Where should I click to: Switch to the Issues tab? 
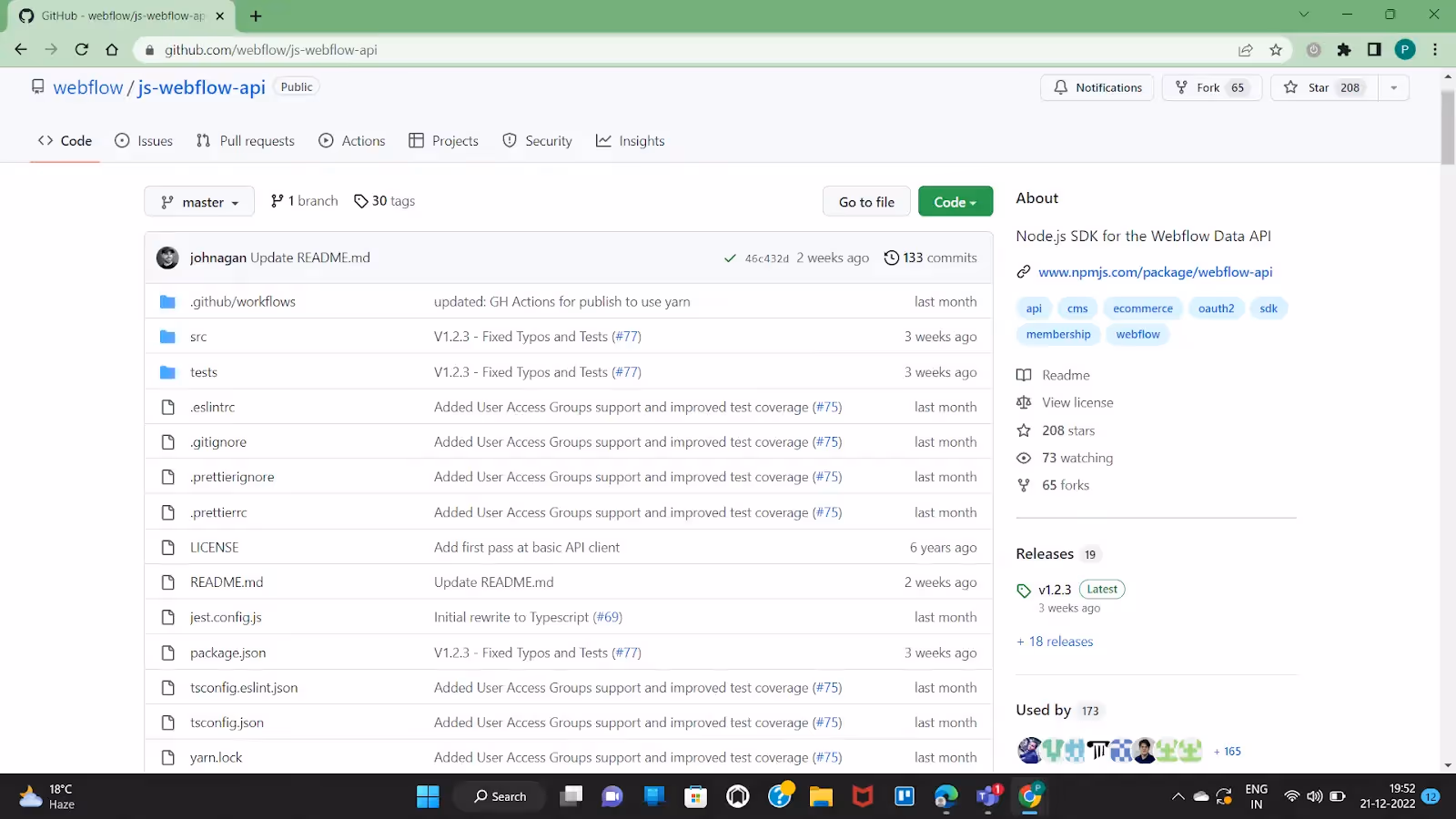tap(144, 141)
